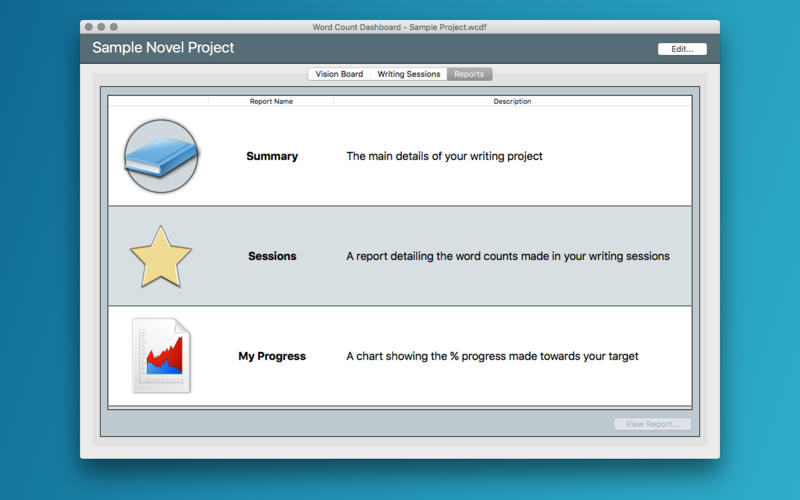Close the Word Count Dashboard window

click(x=89, y=27)
